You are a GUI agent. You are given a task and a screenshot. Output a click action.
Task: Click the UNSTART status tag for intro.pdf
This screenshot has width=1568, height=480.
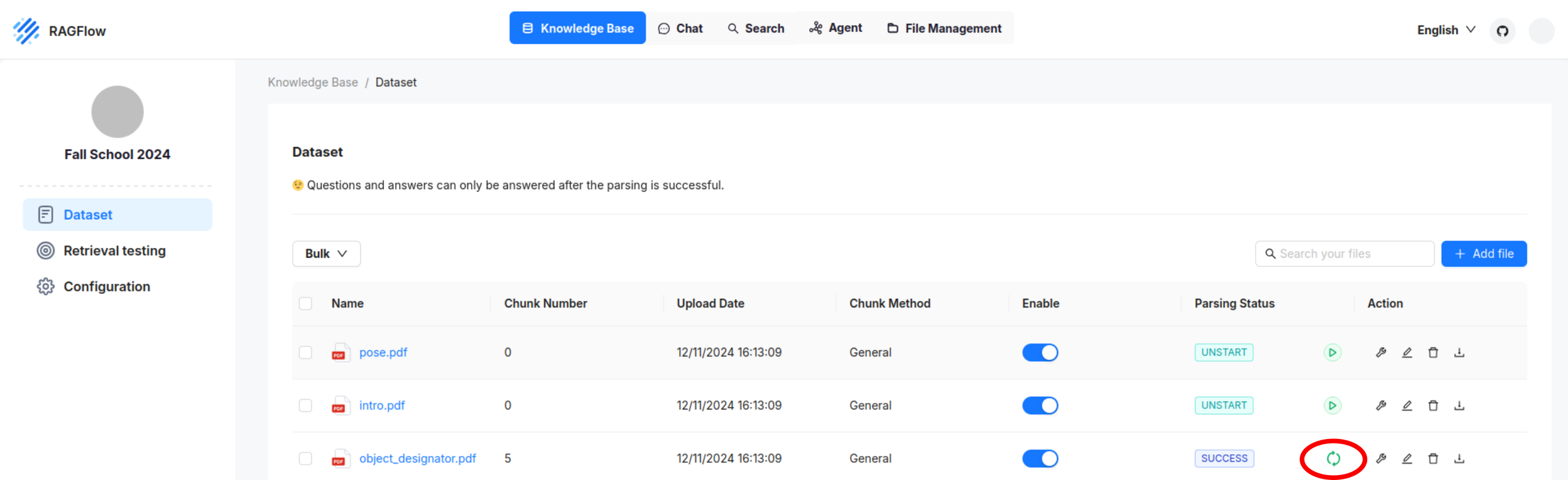tap(1224, 405)
